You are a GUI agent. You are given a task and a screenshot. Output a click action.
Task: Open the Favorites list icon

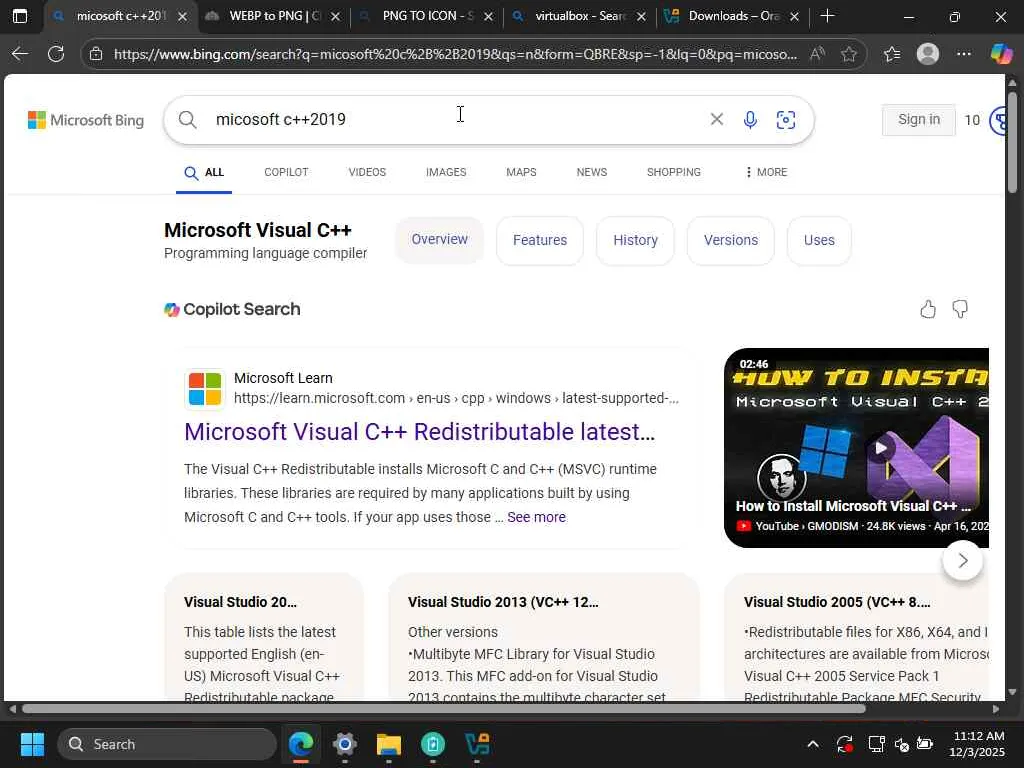tap(892, 54)
